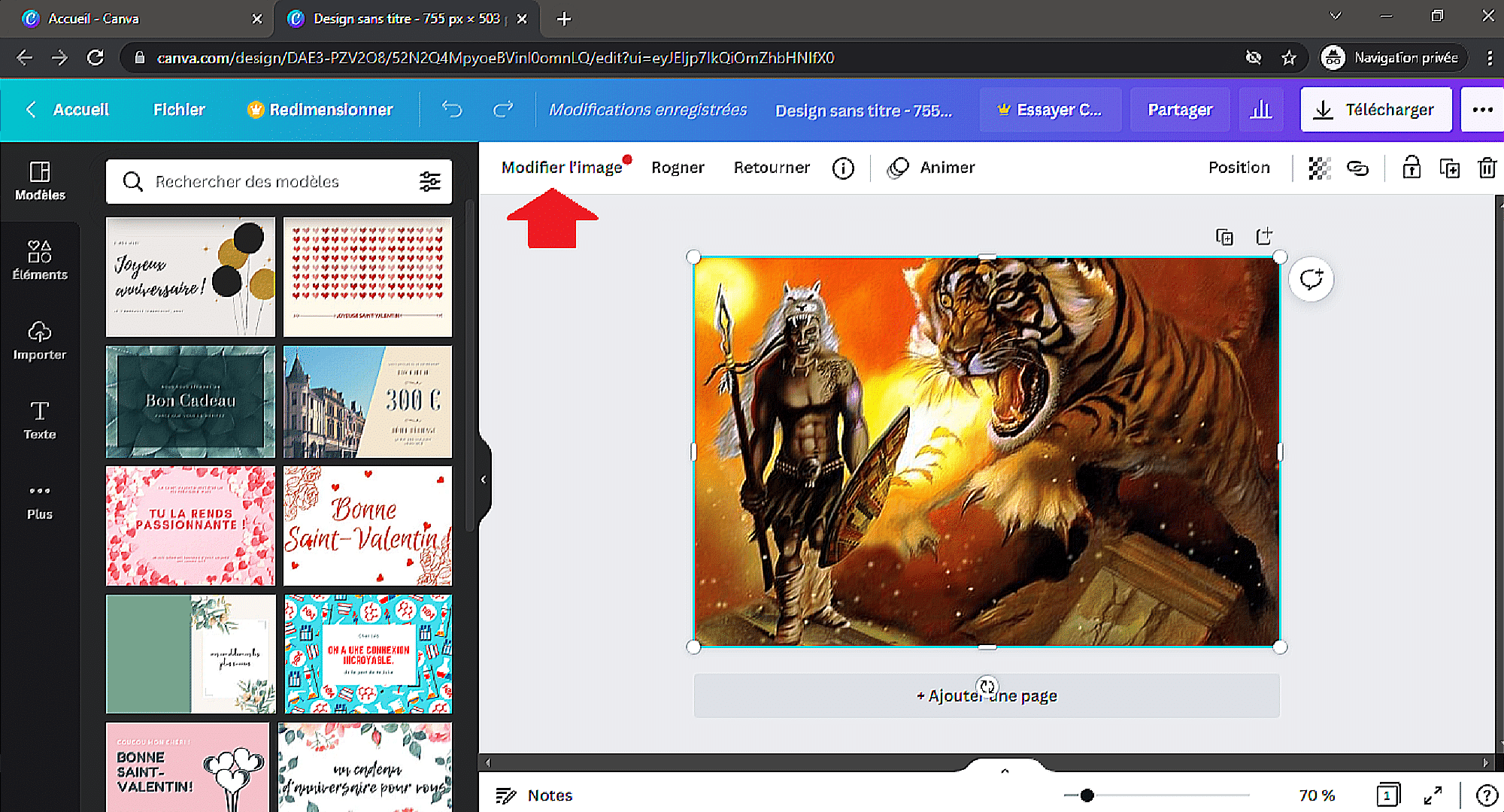The image size is (1504, 812).
Task: Open the help question mark icon
Action: coord(1487,795)
